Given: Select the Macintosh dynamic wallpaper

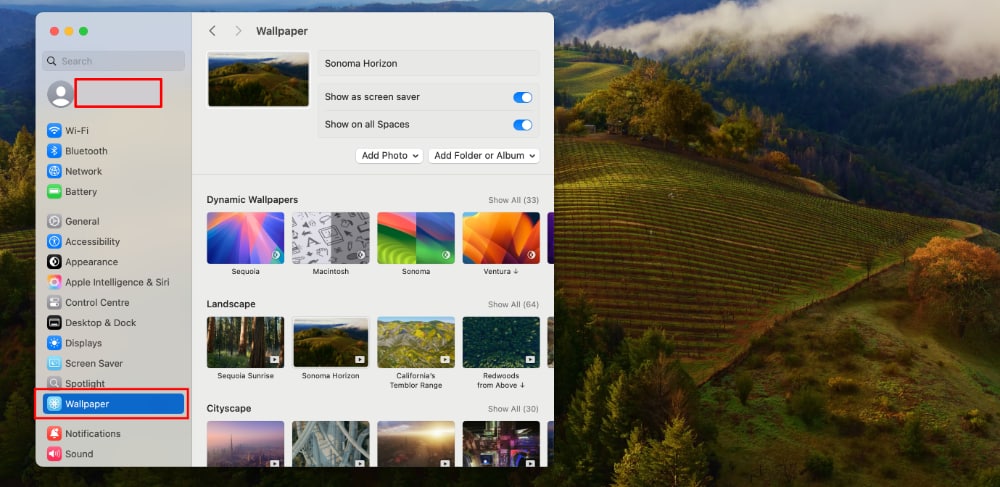Looking at the screenshot, I should click(x=330, y=238).
